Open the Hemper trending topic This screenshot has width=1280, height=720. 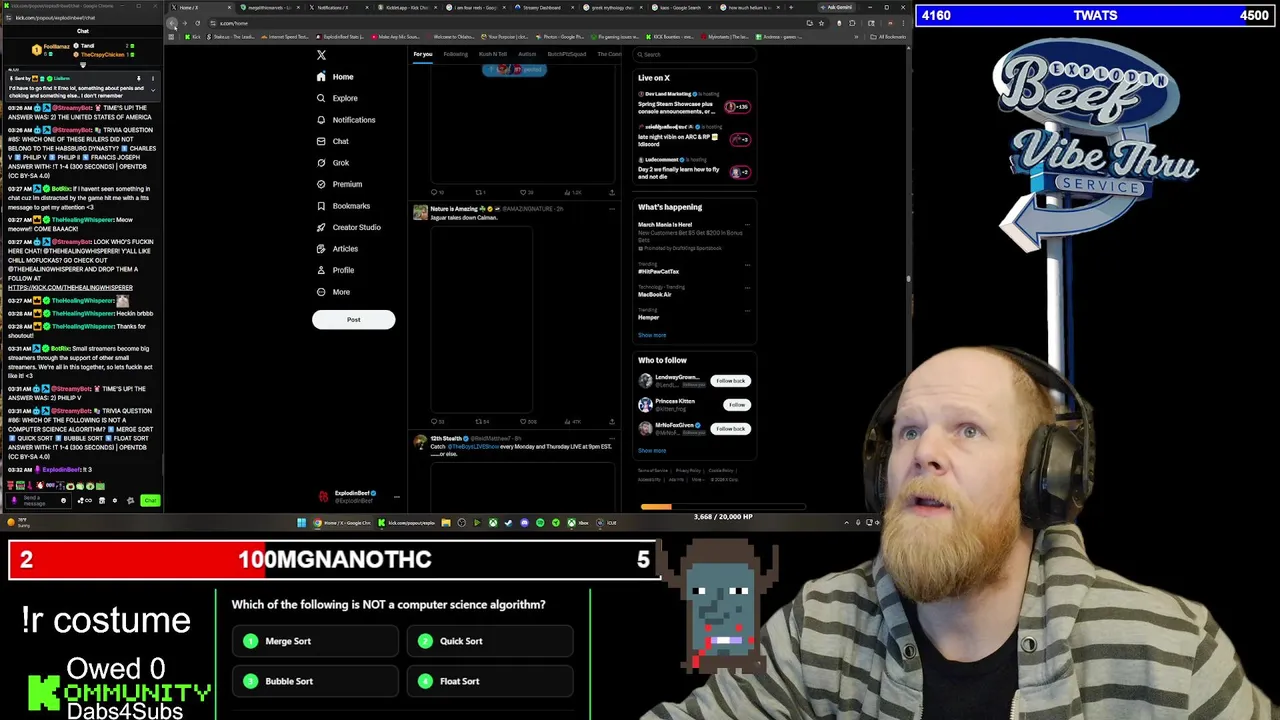click(649, 317)
